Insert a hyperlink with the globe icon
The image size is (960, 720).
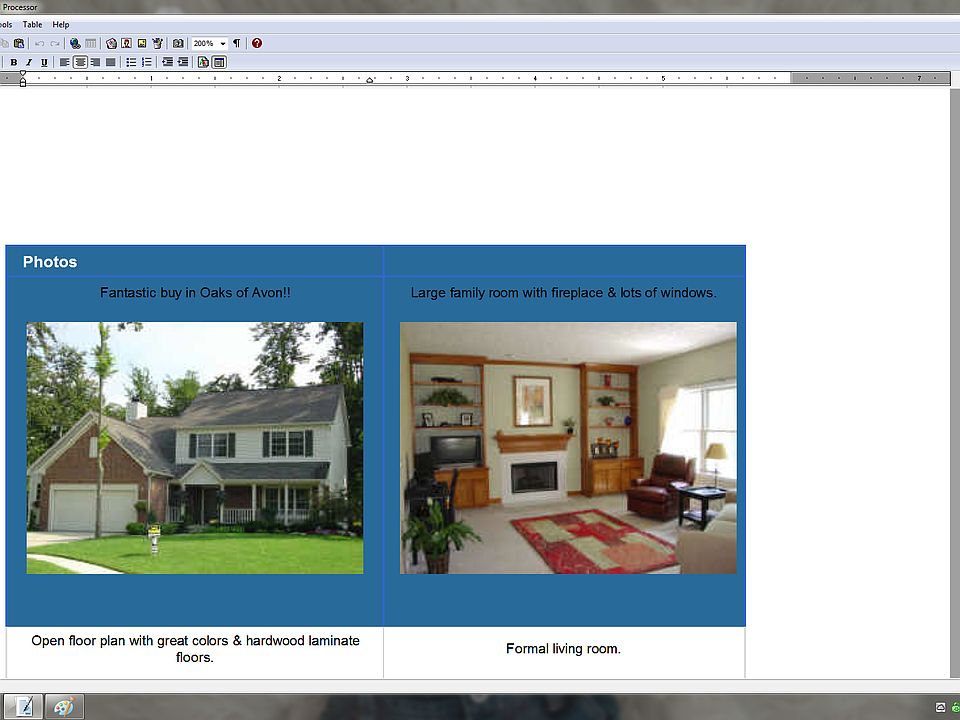[x=75, y=43]
